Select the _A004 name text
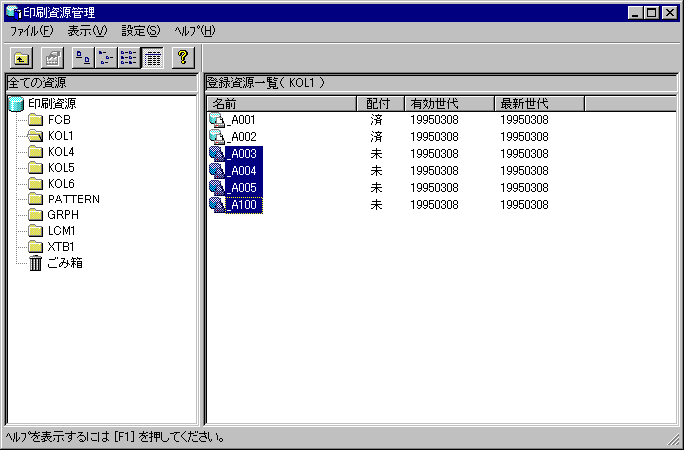The image size is (684, 450). click(243, 171)
